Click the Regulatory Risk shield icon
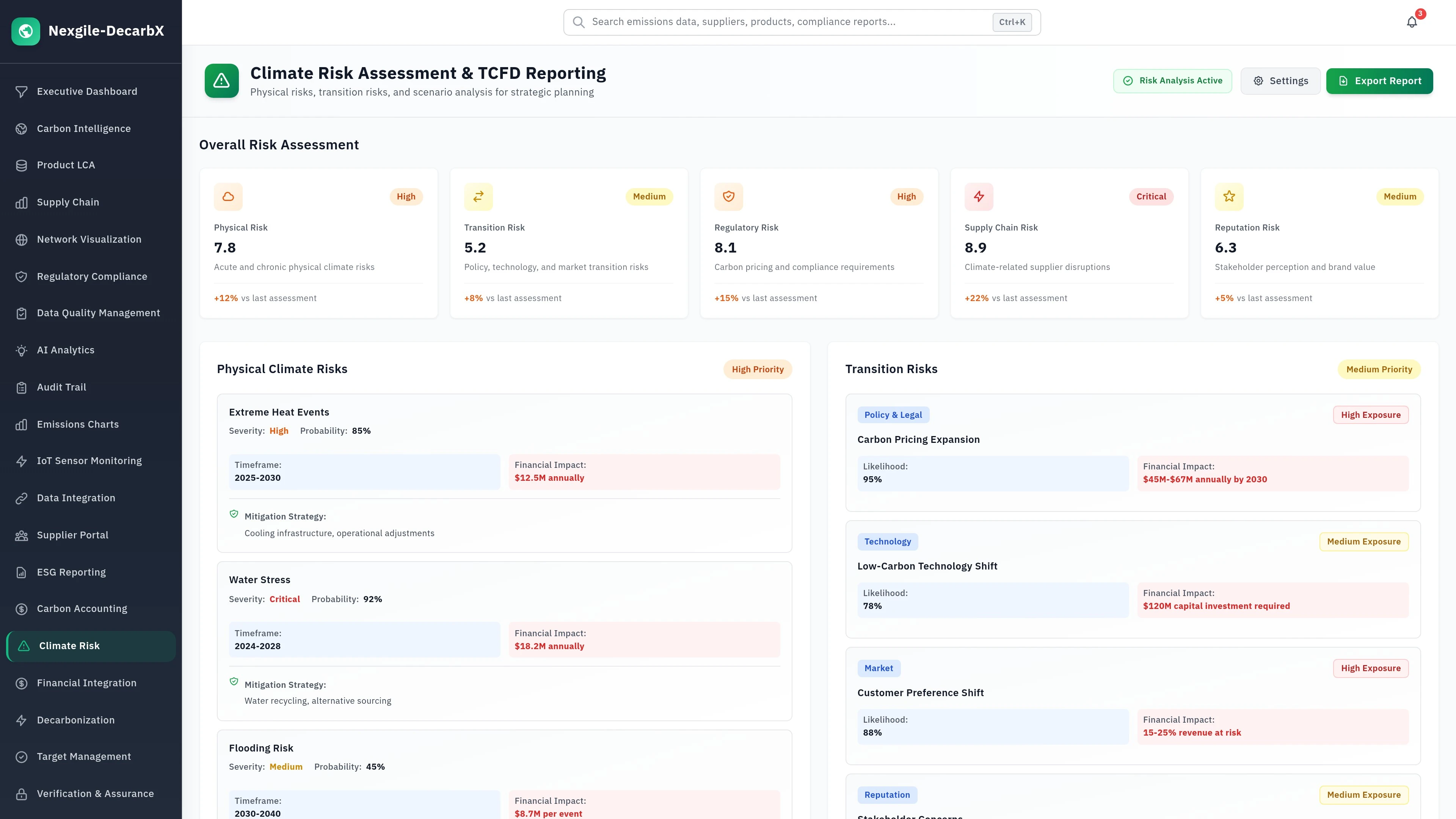Viewport: 1456px width, 819px height. pos(728,197)
